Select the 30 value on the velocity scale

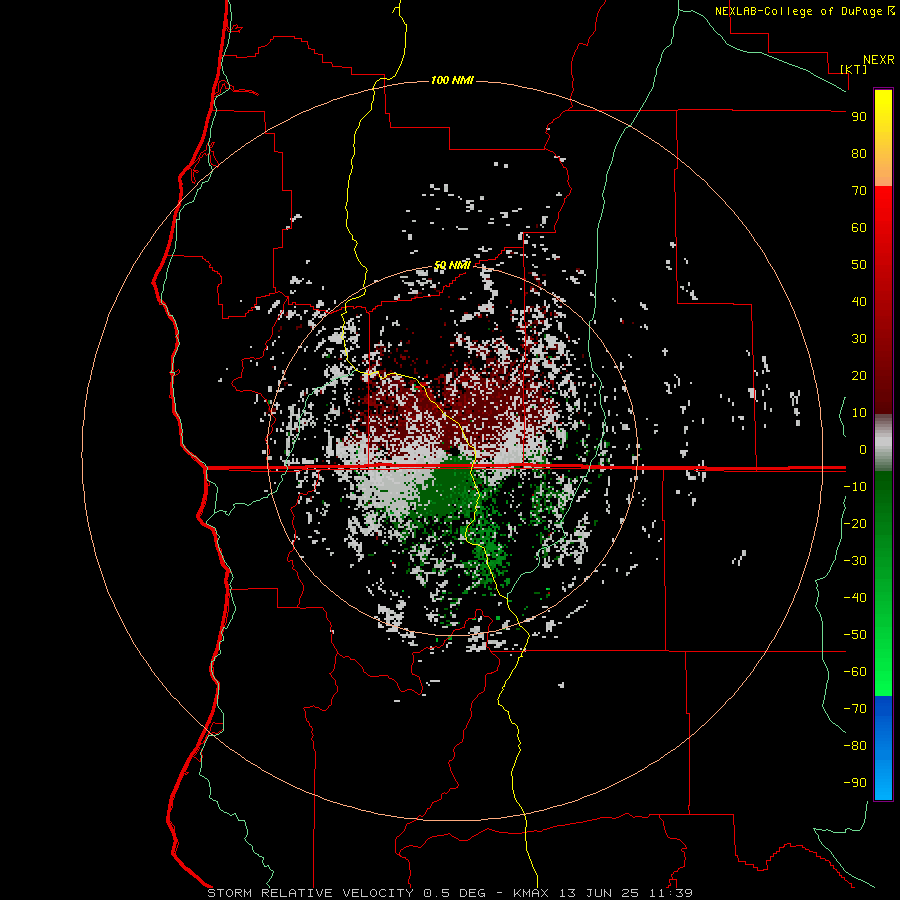point(859,339)
